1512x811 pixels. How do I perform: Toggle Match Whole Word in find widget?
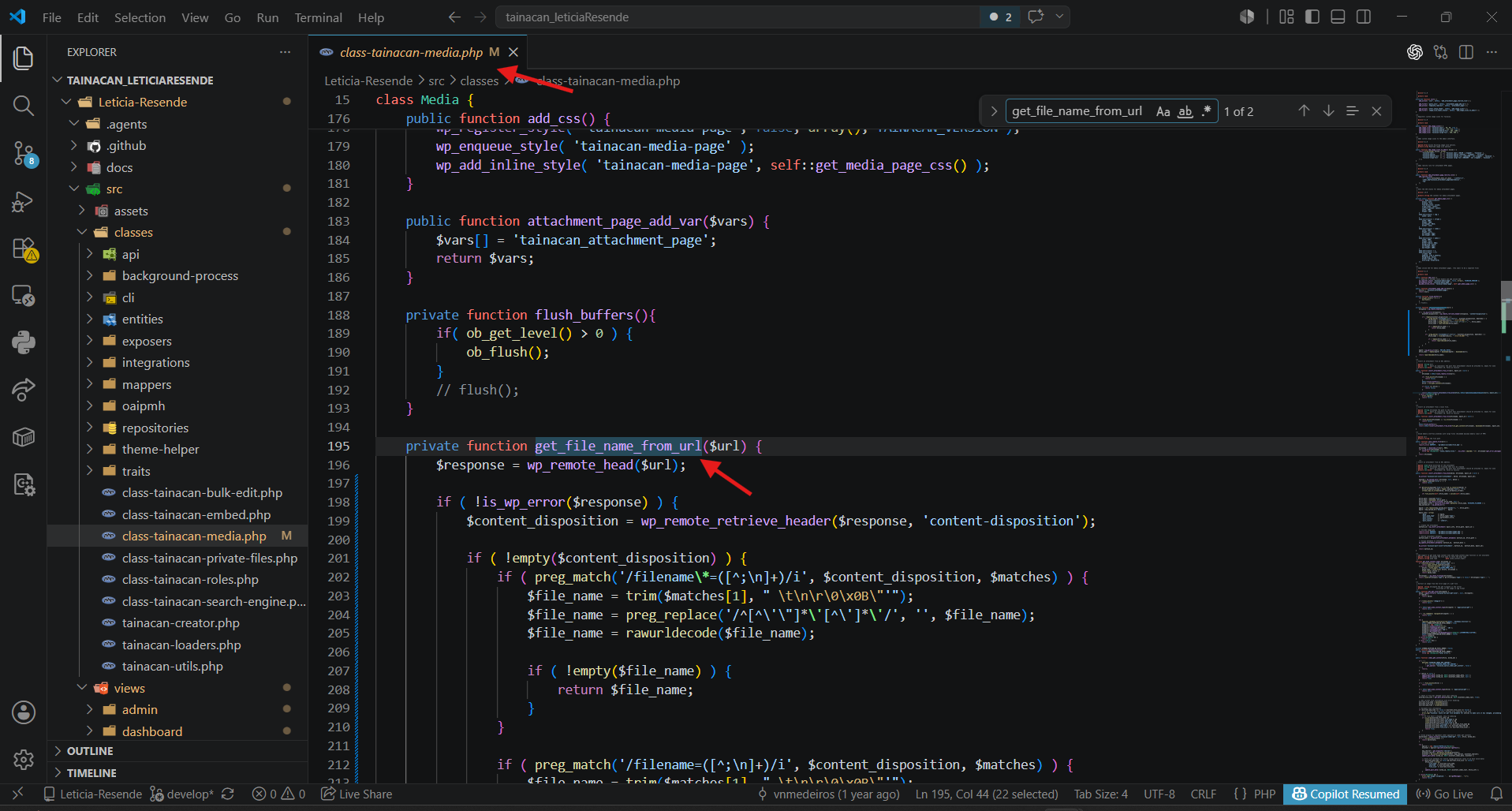(1185, 111)
